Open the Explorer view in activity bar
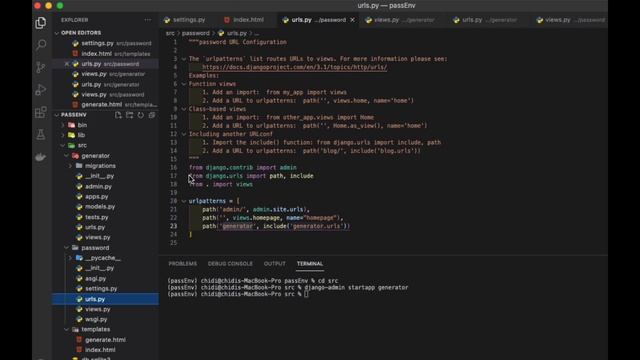 (x=40, y=23)
